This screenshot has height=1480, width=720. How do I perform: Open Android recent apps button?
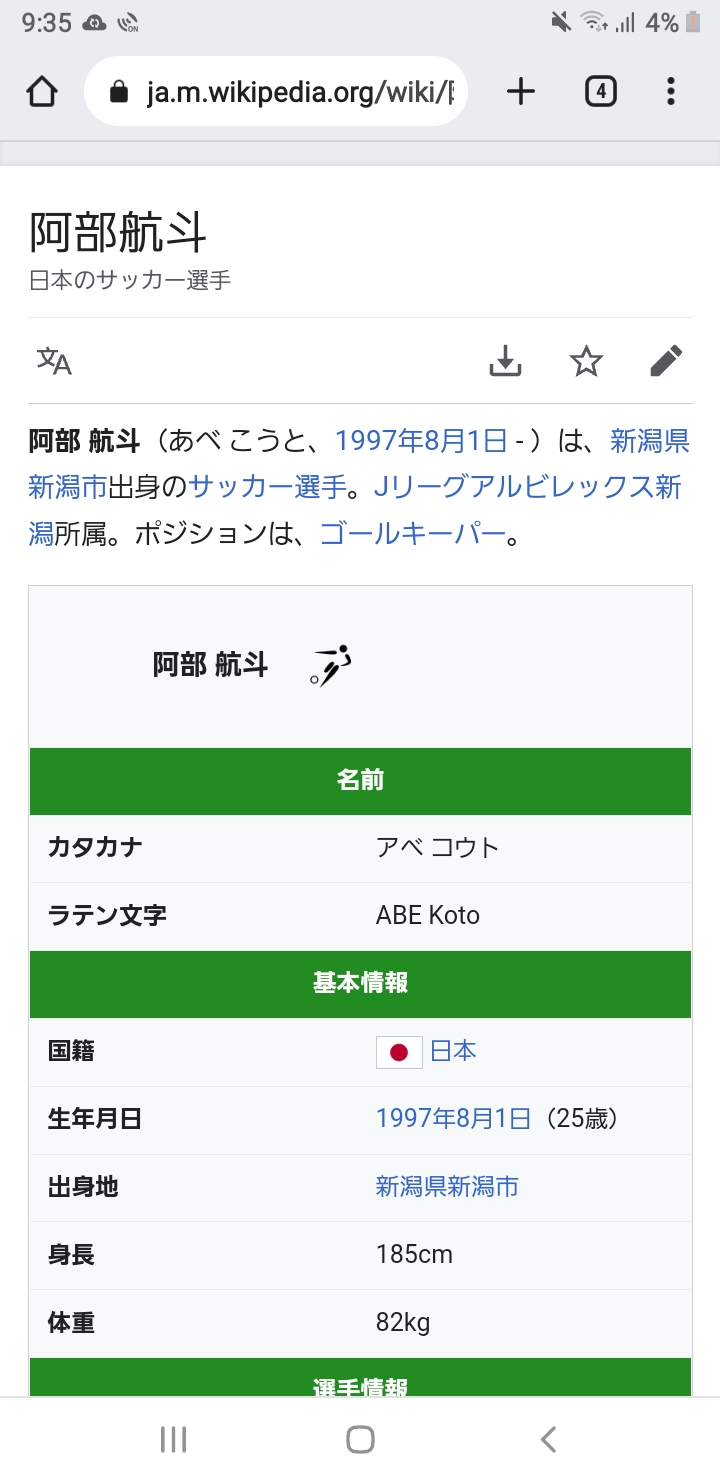point(173,1439)
